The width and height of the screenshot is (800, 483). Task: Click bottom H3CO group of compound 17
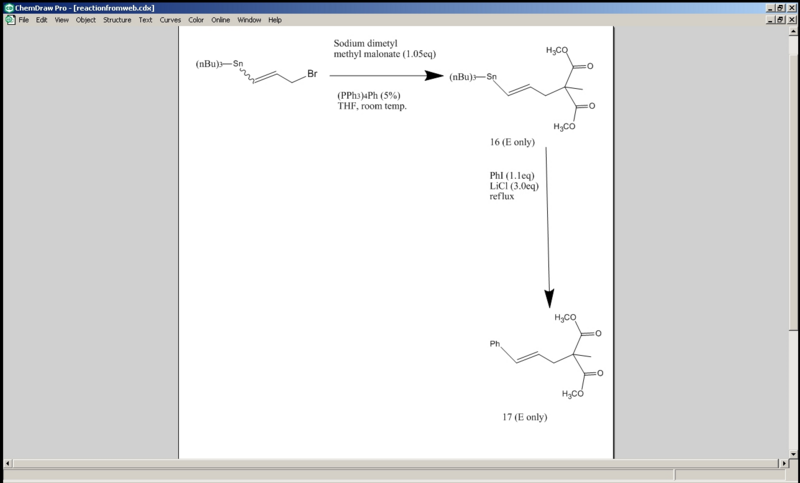click(x=572, y=394)
